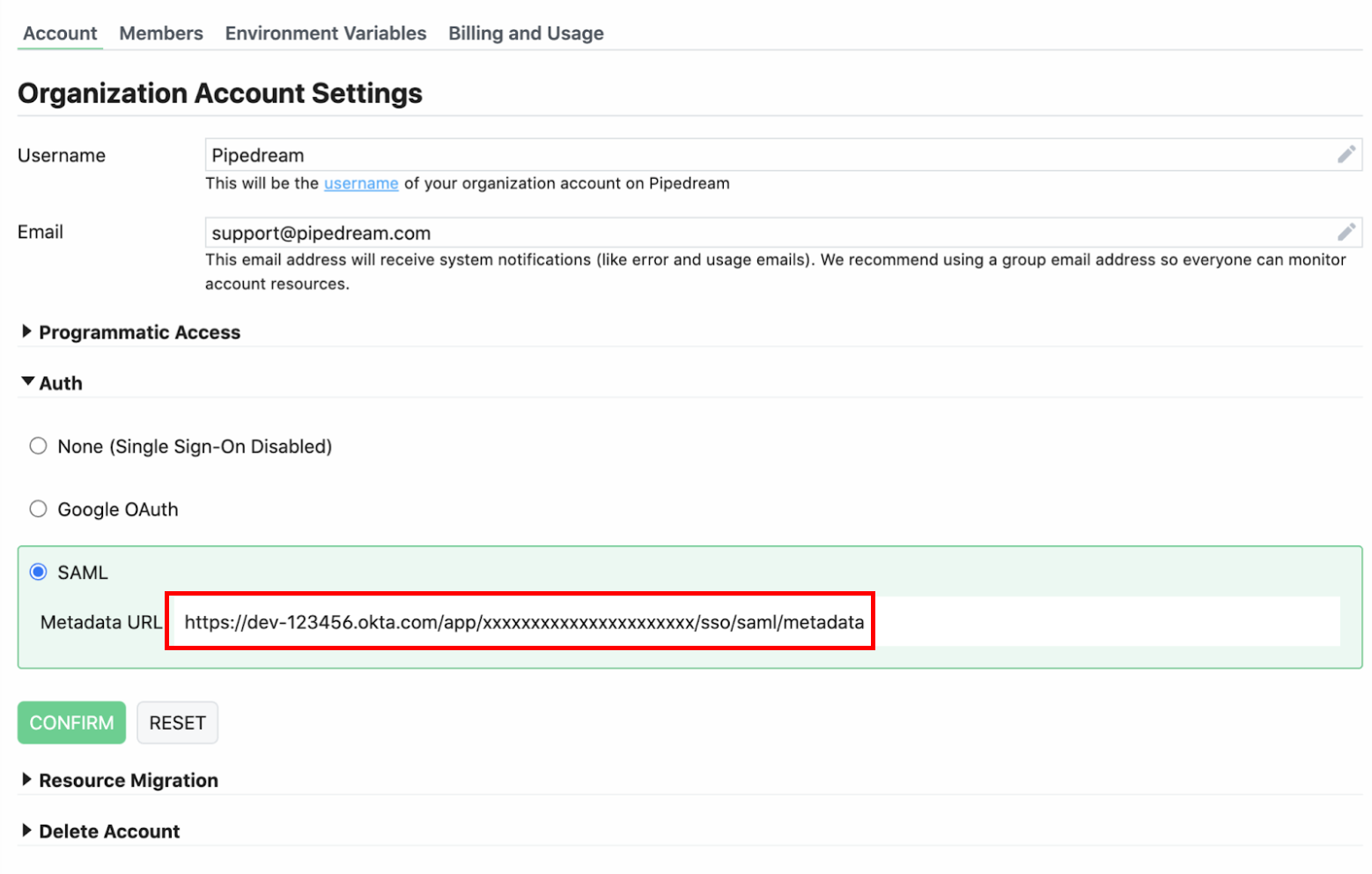1372x874 pixels.
Task: Select the Account tab
Action: tap(60, 33)
